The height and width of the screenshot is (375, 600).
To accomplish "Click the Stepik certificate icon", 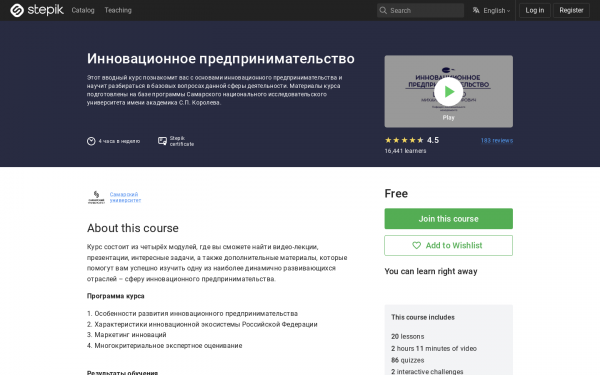I will [162, 141].
